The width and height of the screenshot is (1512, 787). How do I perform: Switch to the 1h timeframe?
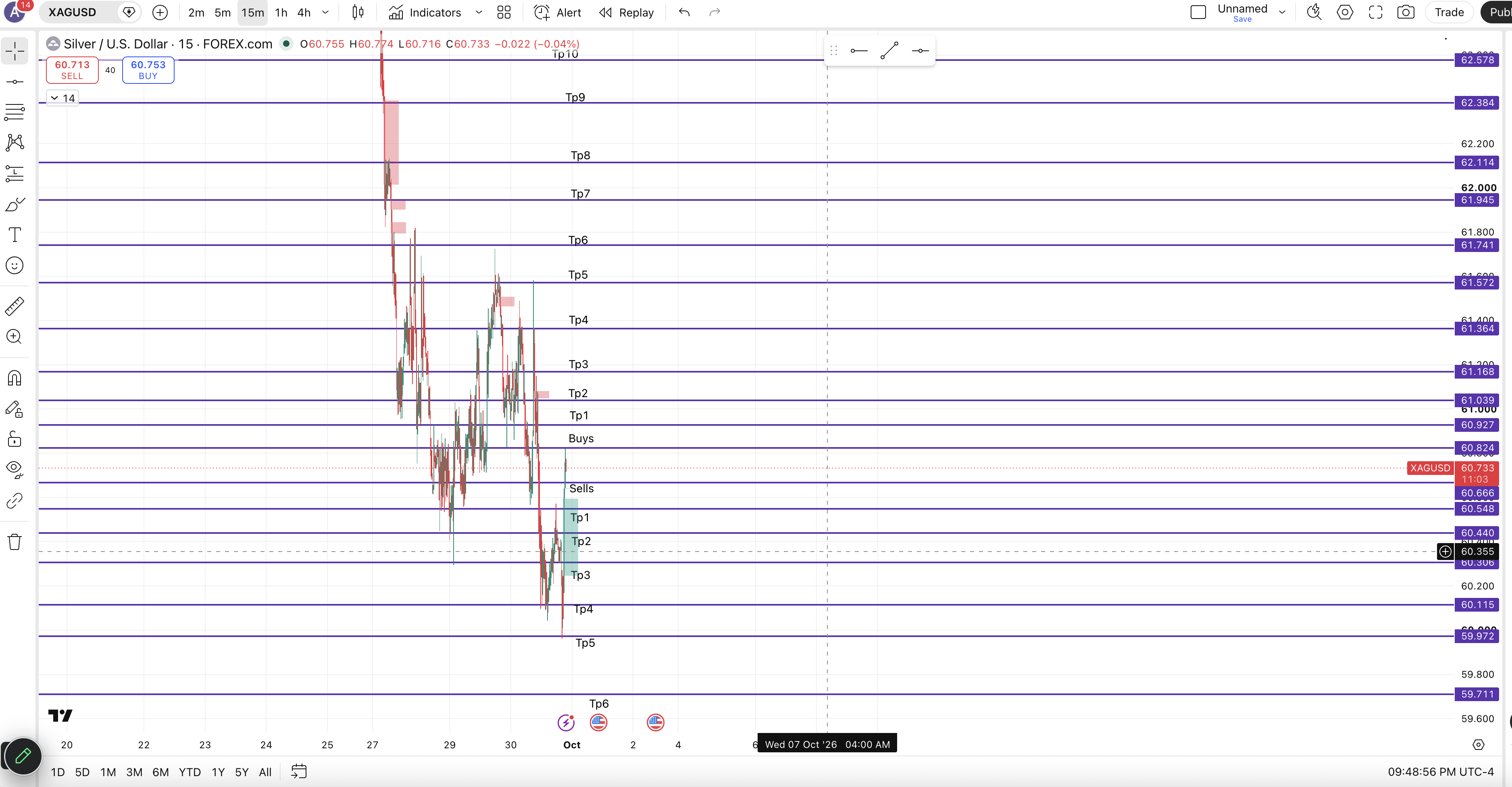coord(281,12)
